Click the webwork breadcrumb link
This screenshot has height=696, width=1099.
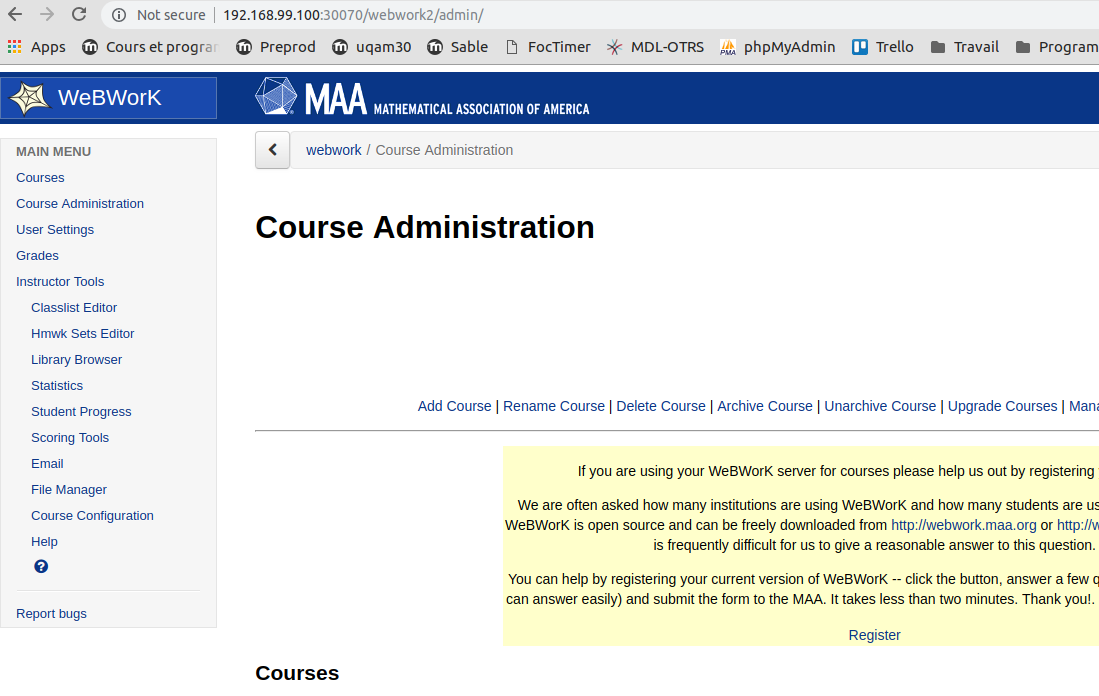click(x=334, y=149)
